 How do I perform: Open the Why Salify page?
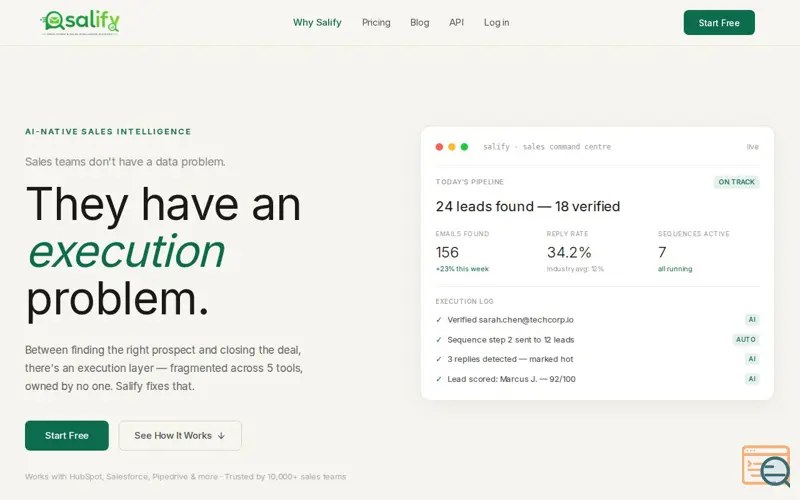click(317, 22)
